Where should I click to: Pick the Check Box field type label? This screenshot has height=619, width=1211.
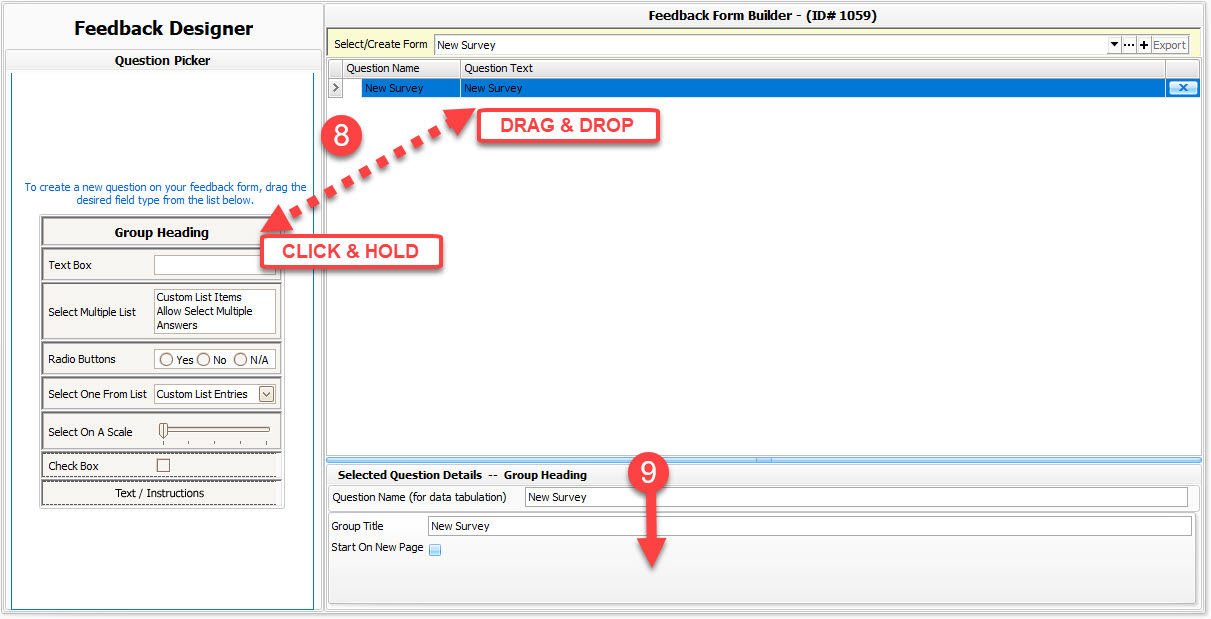[73, 466]
